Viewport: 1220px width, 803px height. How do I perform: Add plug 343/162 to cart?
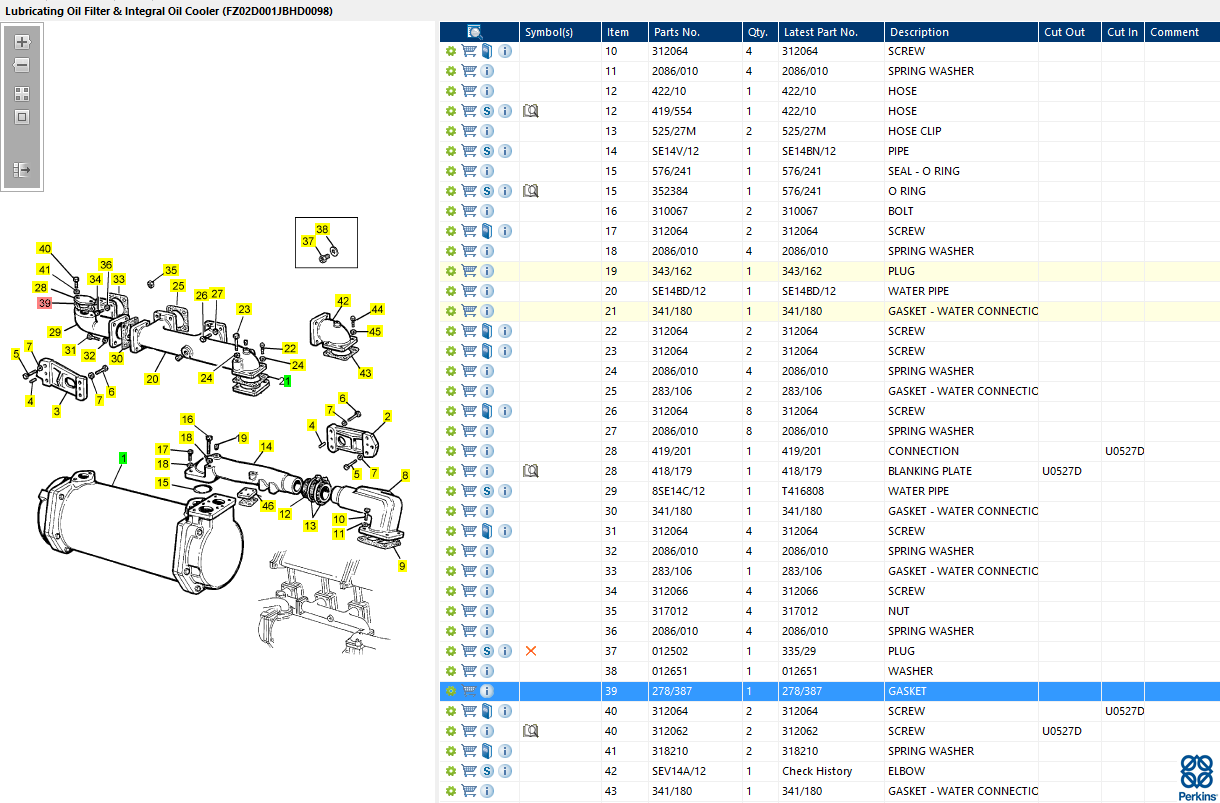pyautogui.click(x=468, y=271)
